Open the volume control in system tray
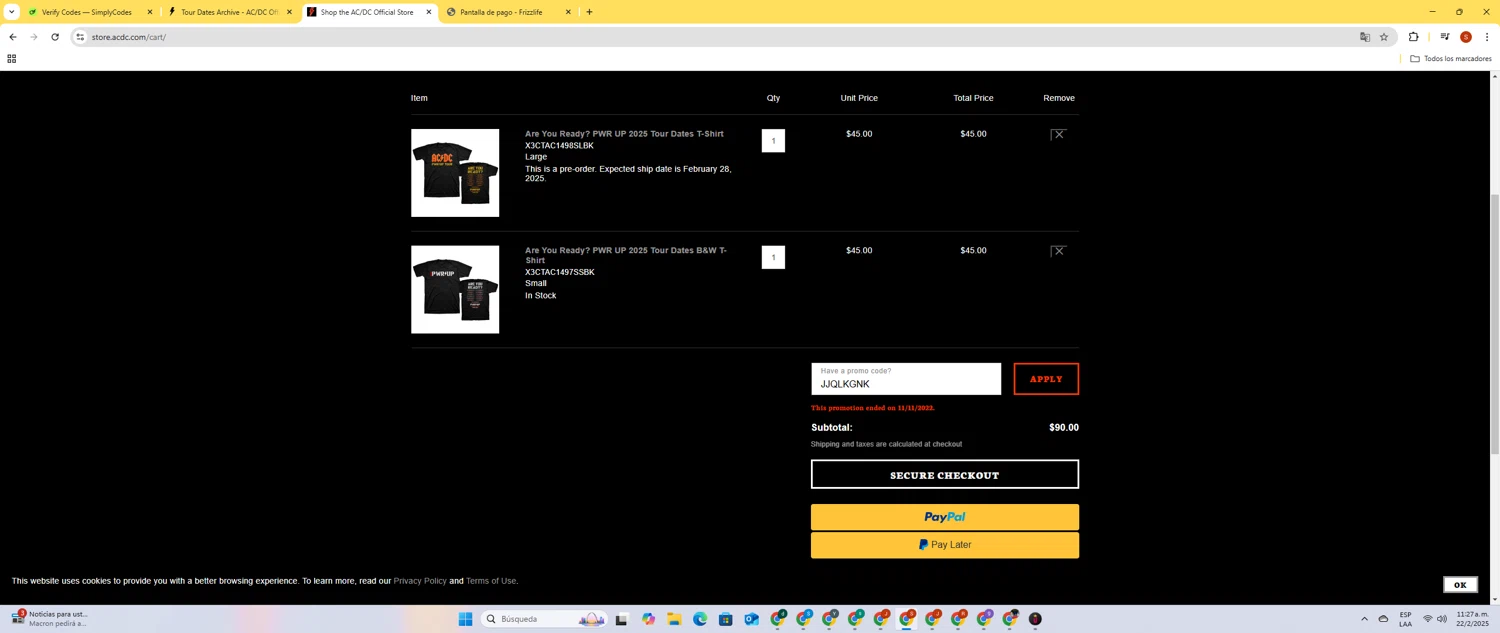 [1442, 619]
